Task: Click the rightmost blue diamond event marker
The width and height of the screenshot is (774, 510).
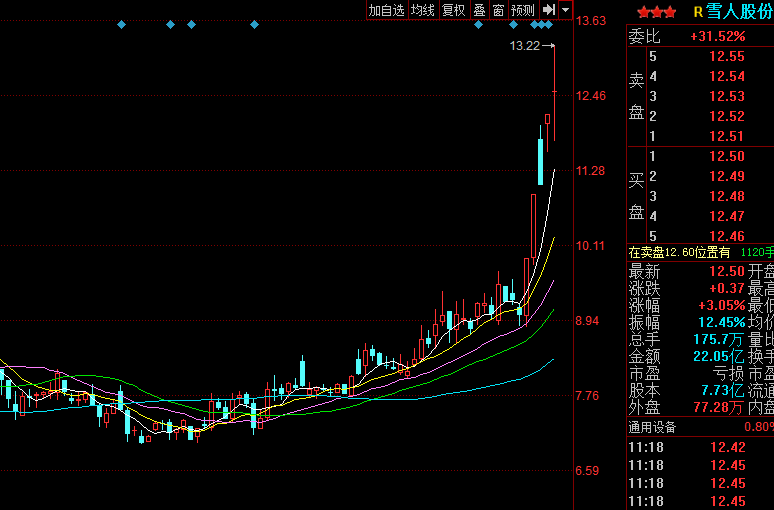Action: [x=549, y=24]
